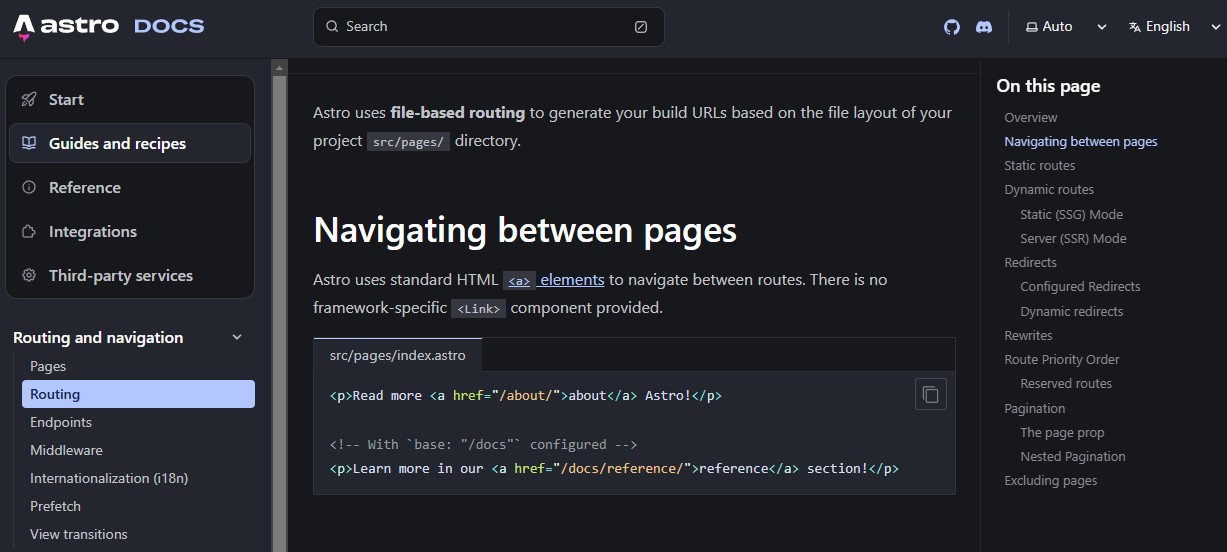The image size is (1227, 552).
Task: Open the Astro GitHub repository icon
Action: [952, 27]
